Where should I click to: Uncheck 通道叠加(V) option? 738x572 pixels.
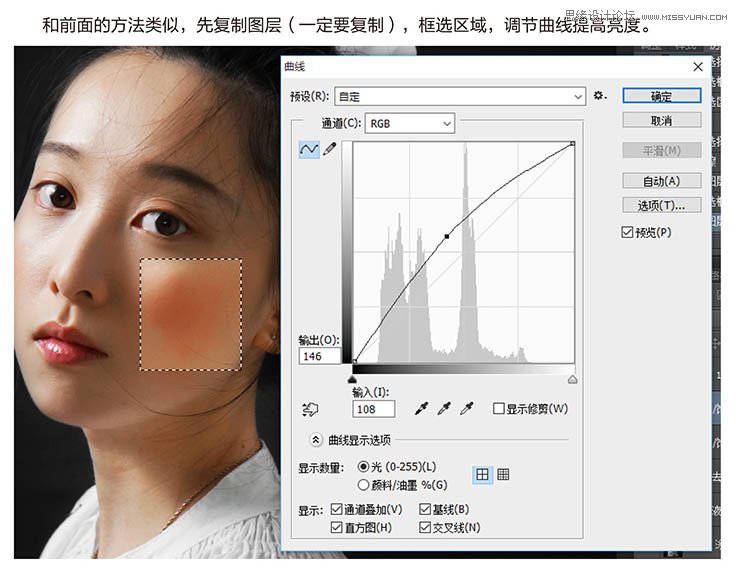(336, 509)
